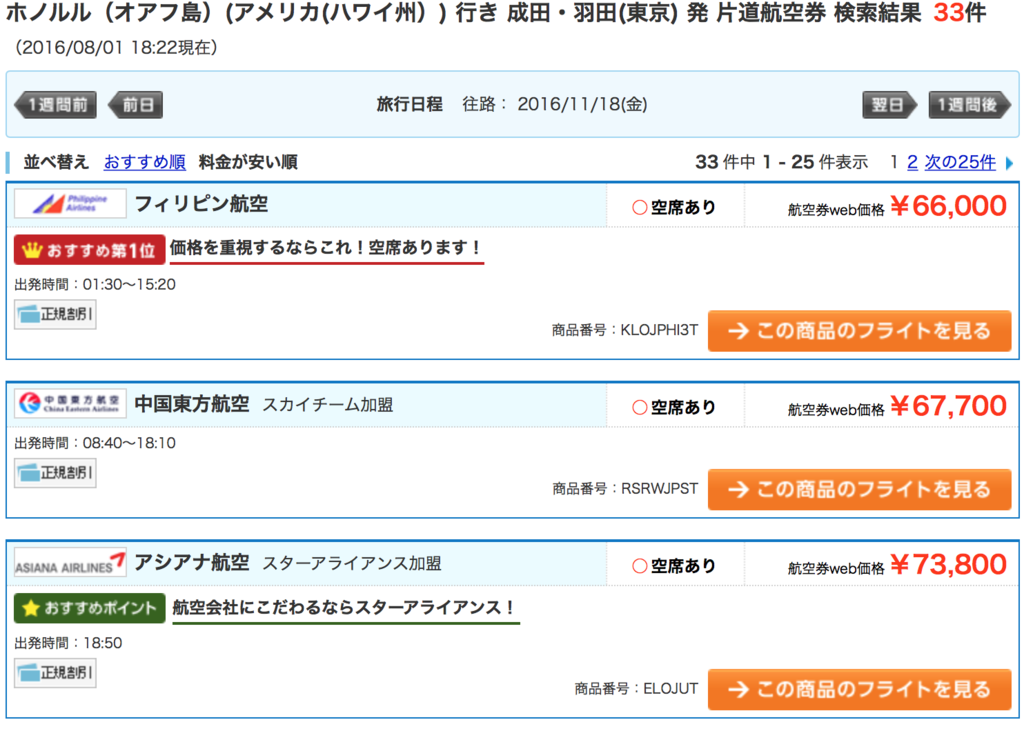Select the ¥73,800 price
1024x731 pixels.
(x=948, y=564)
